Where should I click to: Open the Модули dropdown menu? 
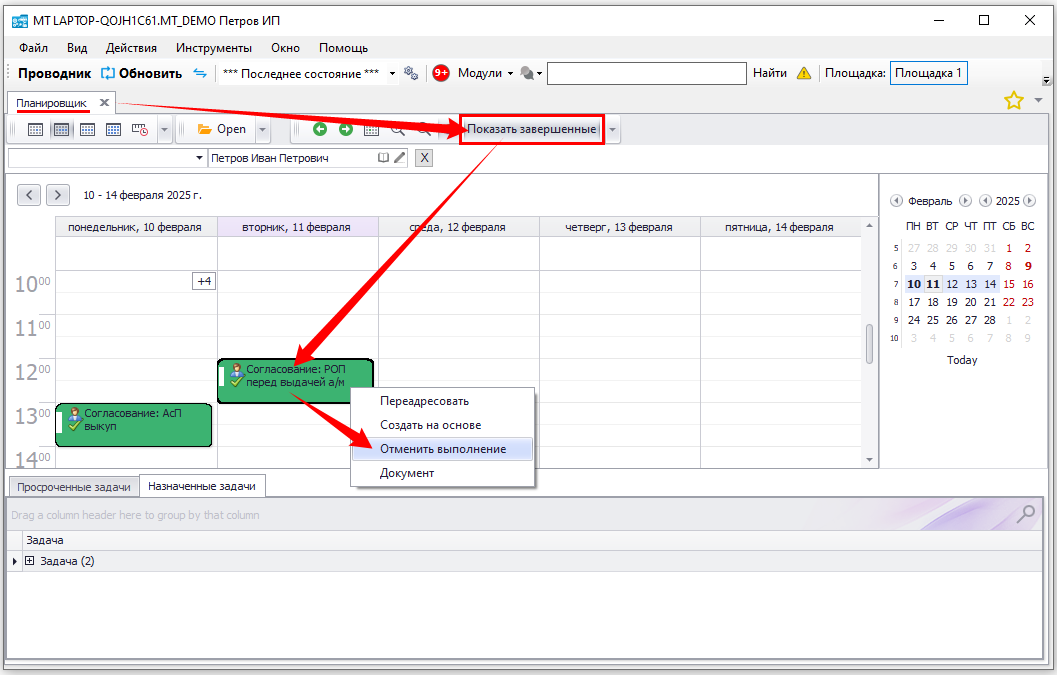485,73
